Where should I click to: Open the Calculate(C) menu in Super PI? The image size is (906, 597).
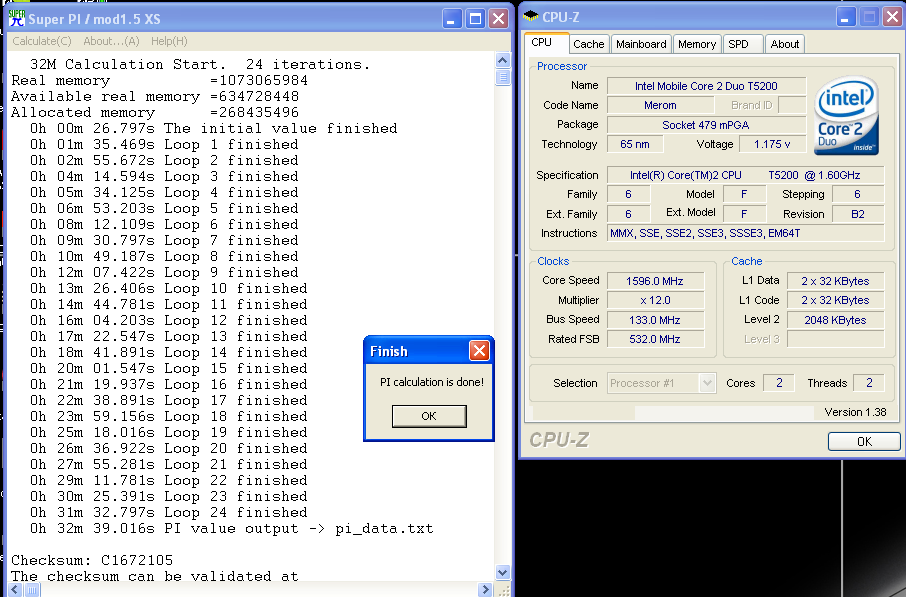[x=42, y=41]
